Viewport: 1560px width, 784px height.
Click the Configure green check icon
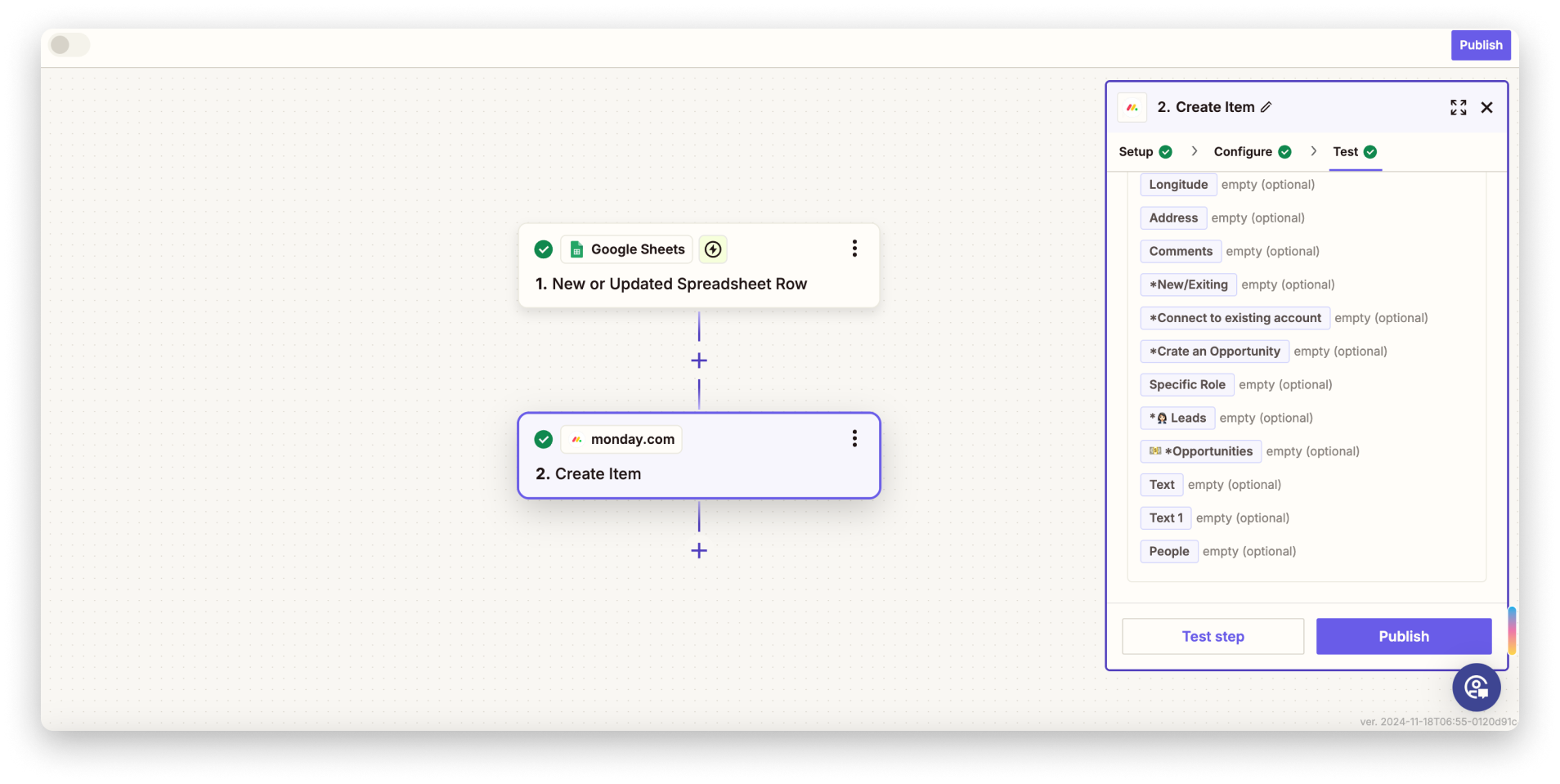[x=1284, y=152]
